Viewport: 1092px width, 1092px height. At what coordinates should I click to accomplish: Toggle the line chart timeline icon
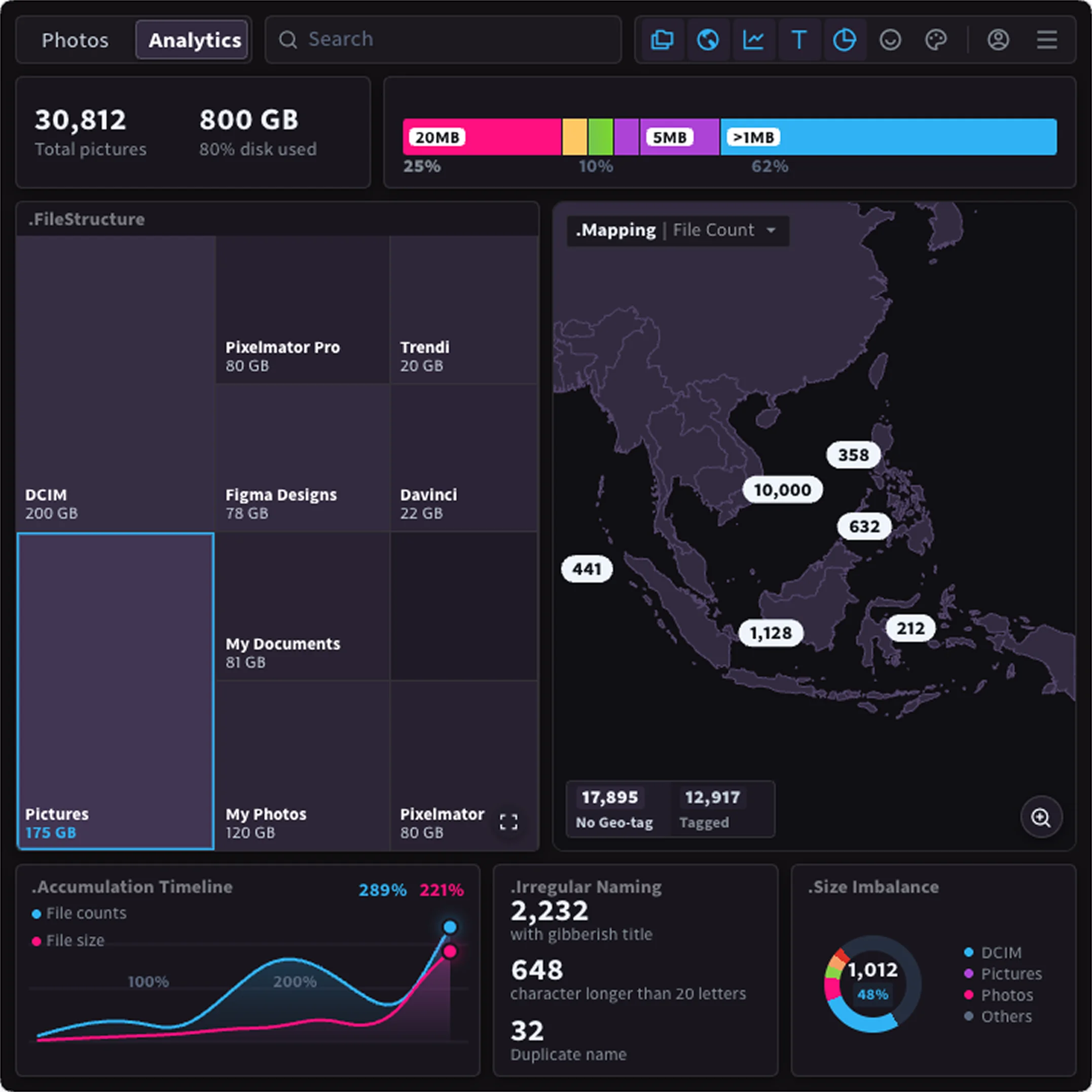point(753,40)
